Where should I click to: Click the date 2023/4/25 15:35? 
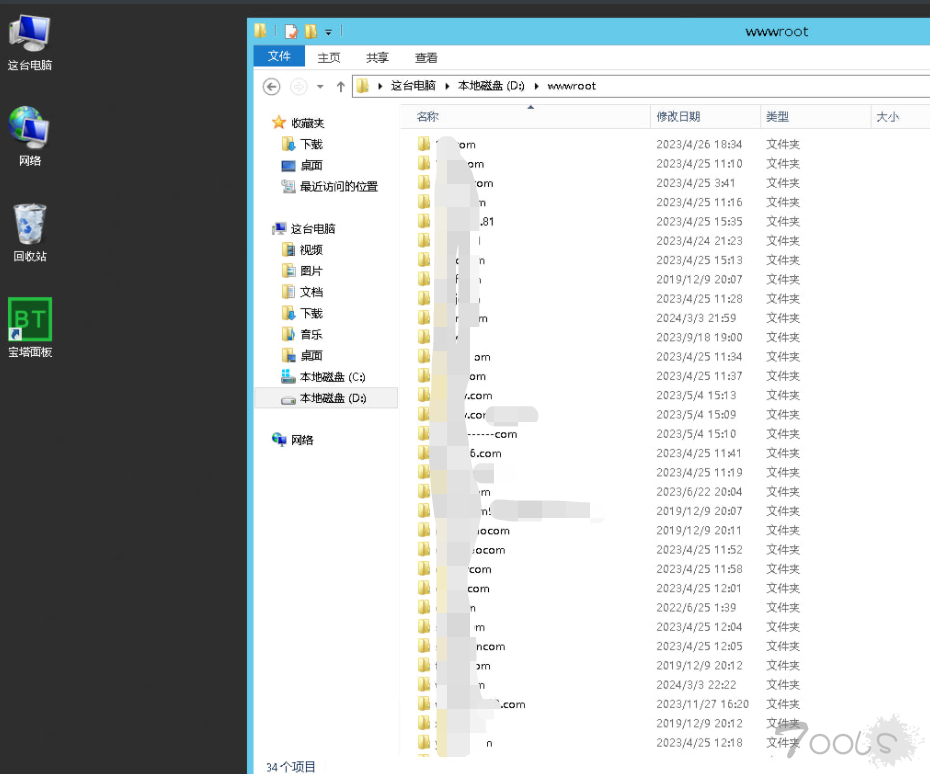[699, 221]
